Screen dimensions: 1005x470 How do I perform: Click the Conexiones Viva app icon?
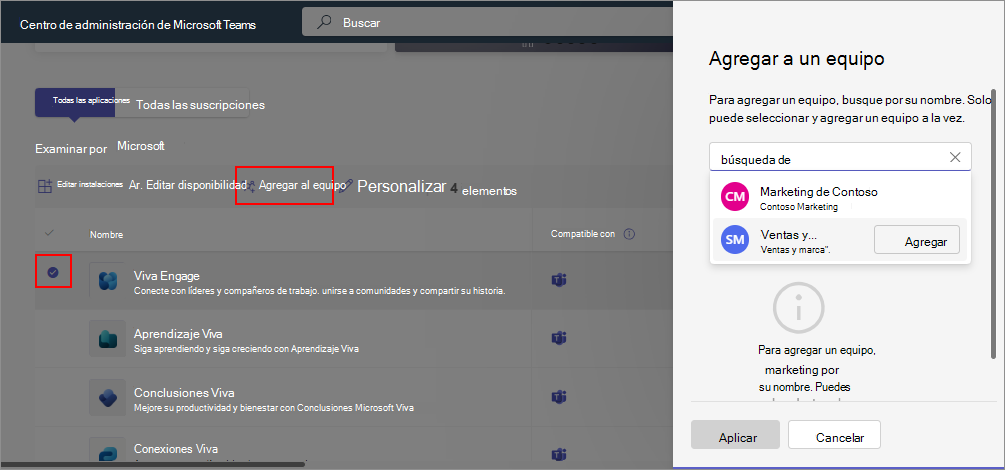coord(107,450)
